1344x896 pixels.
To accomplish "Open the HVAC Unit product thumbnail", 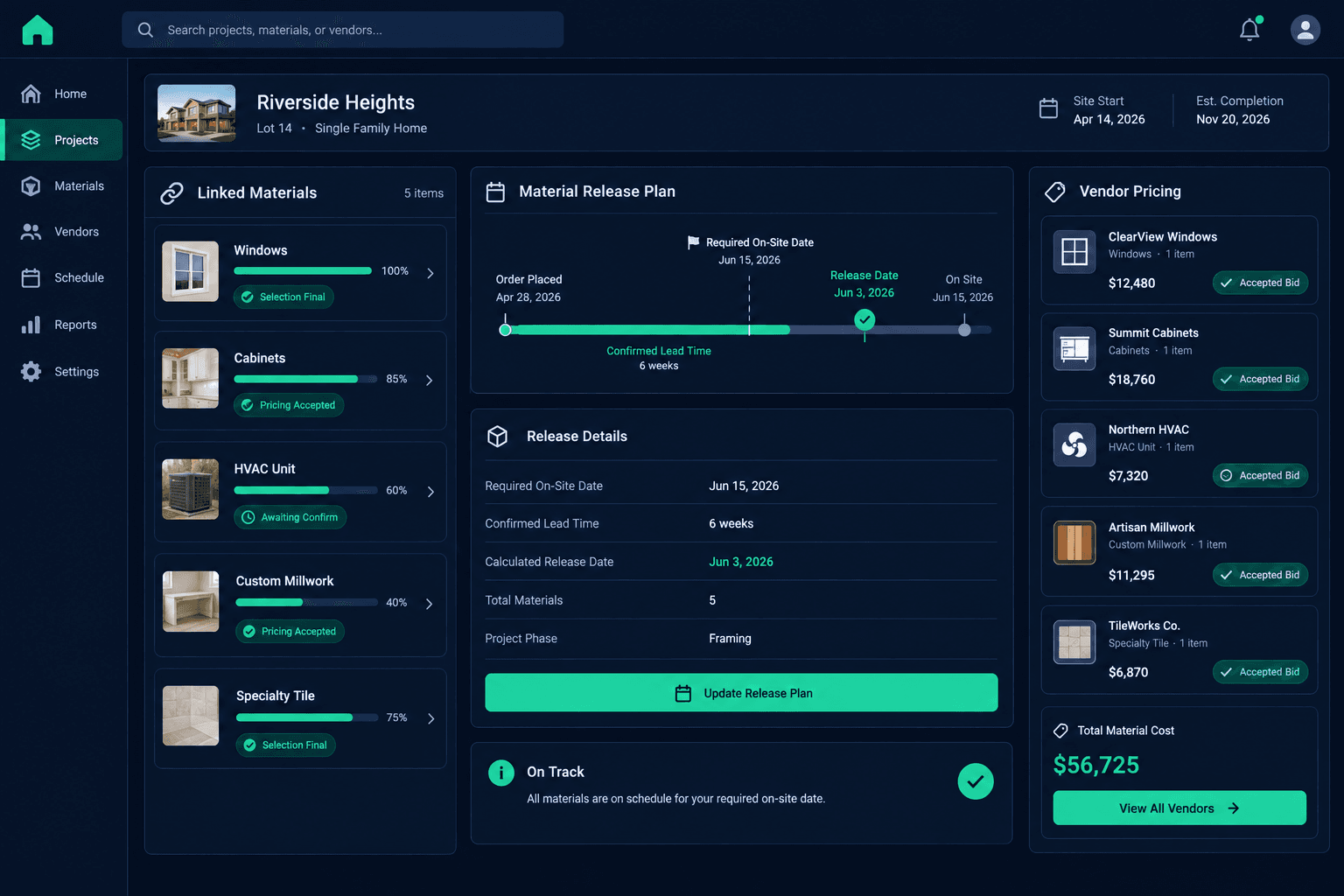I will tap(191, 489).
